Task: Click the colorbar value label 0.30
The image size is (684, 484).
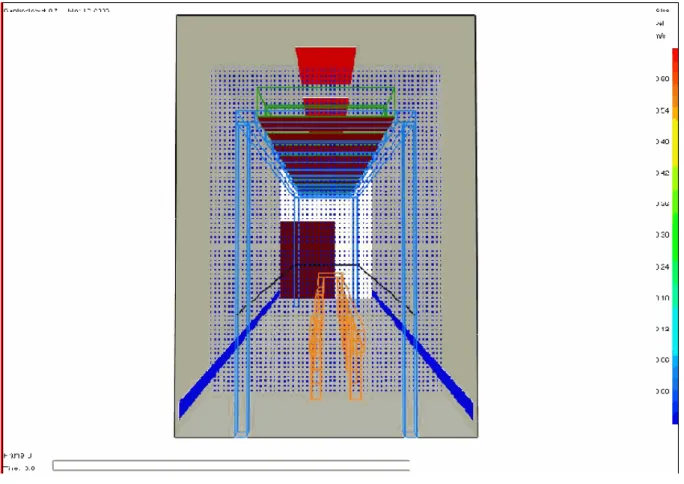Action: click(x=662, y=235)
